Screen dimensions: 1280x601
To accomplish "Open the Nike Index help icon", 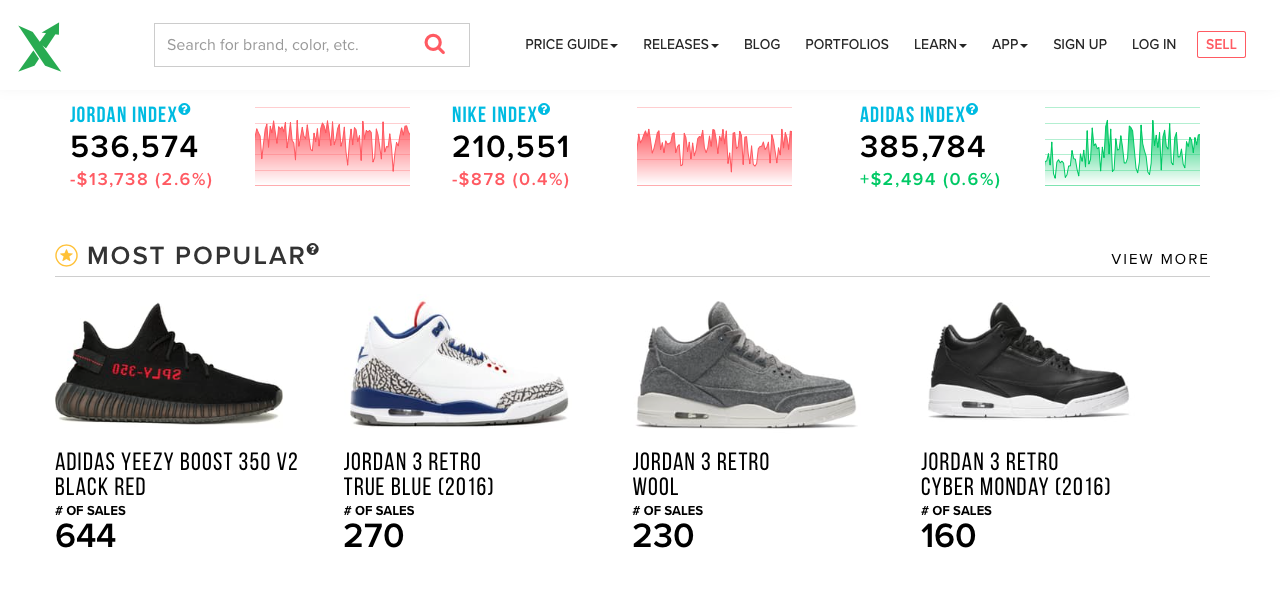I will tap(544, 109).
